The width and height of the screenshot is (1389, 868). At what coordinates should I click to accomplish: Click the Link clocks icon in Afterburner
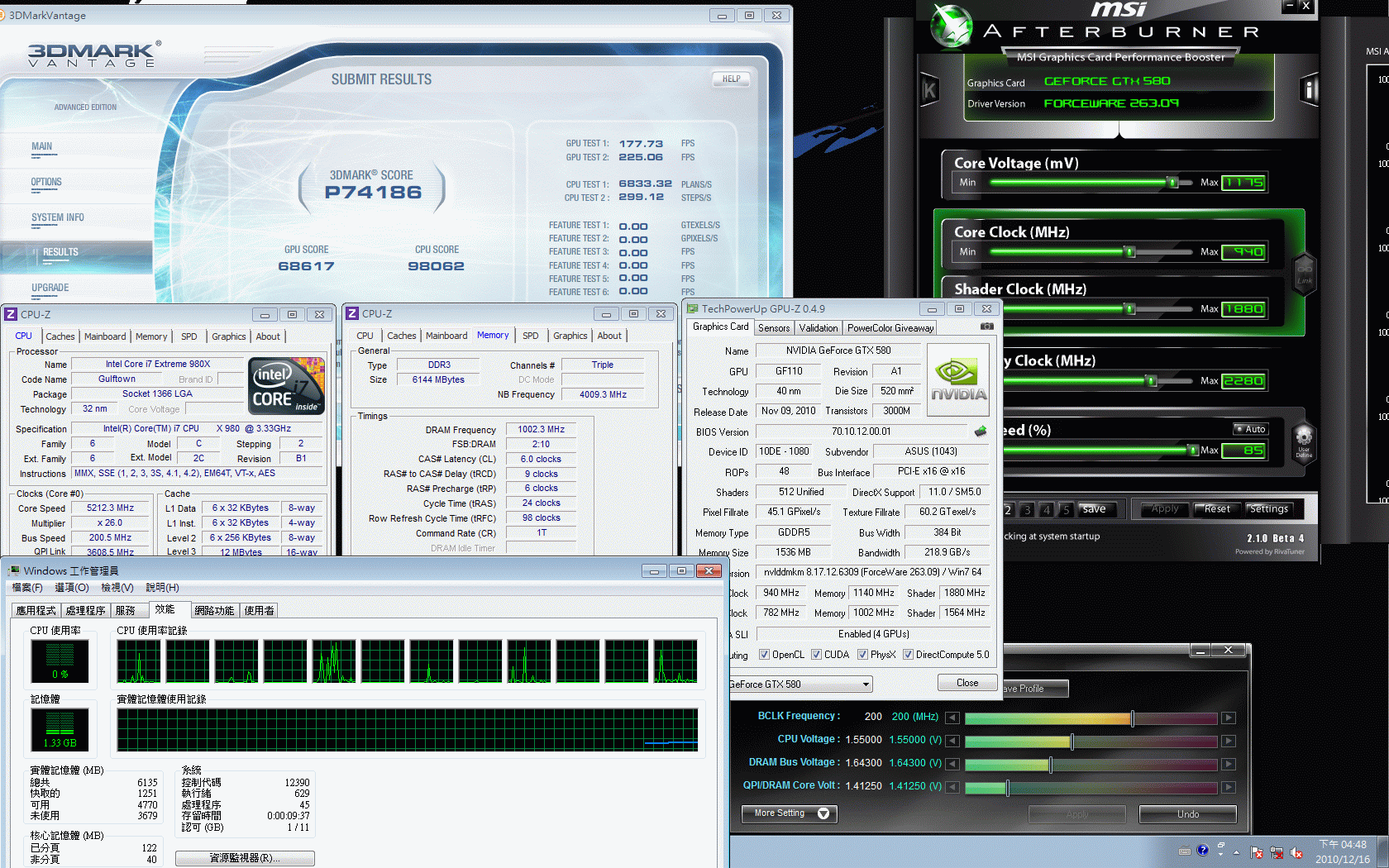[x=1305, y=274]
